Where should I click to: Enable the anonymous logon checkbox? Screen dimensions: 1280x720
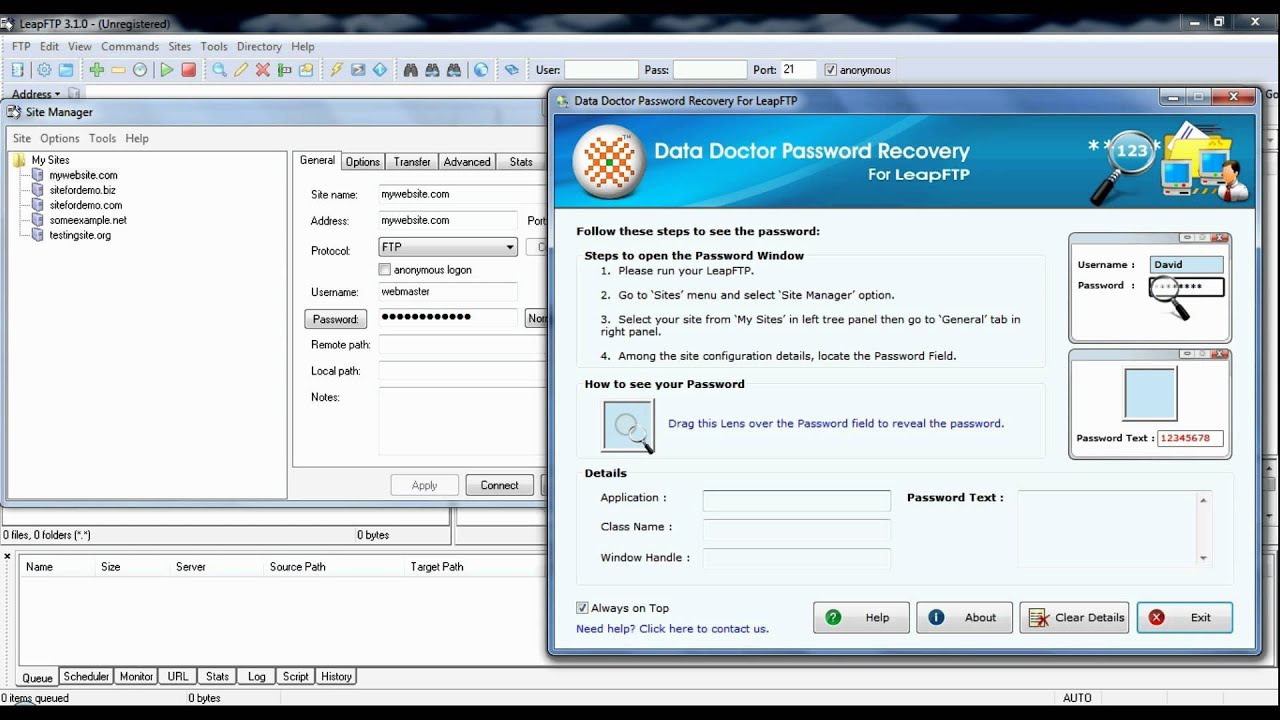click(384, 270)
